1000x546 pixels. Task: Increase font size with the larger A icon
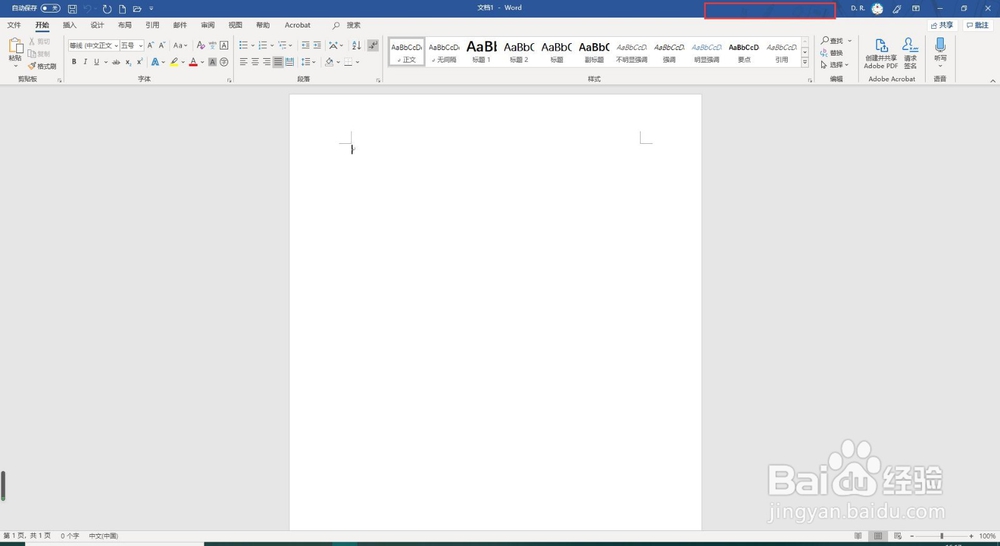coord(151,45)
